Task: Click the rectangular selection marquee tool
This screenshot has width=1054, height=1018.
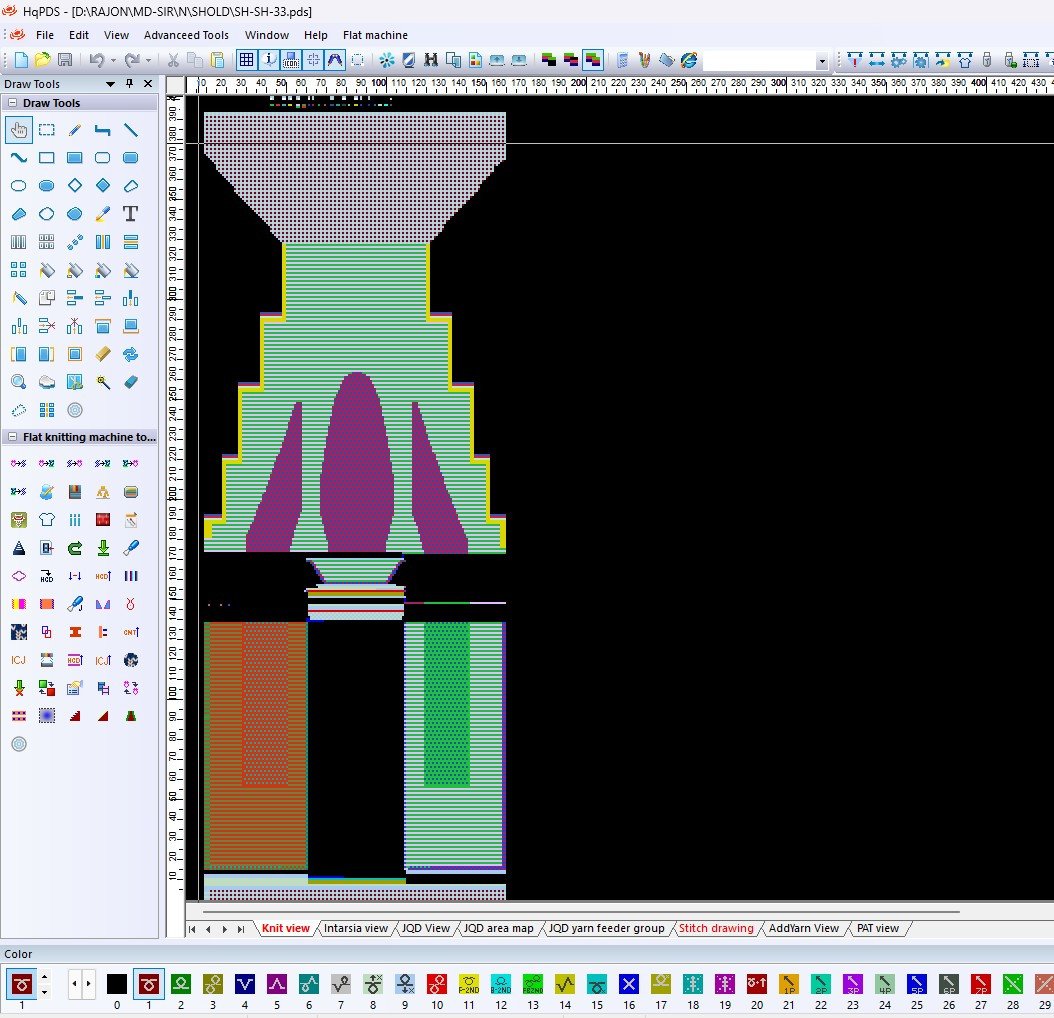Action: pos(46,130)
